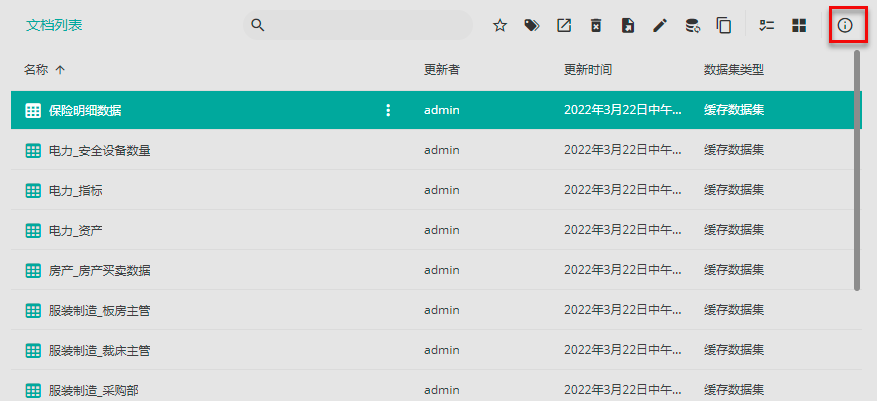Open the three-dot menu on 保险明细数据
Image resolution: width=877 pixels, height=401 pixels.
389,110
